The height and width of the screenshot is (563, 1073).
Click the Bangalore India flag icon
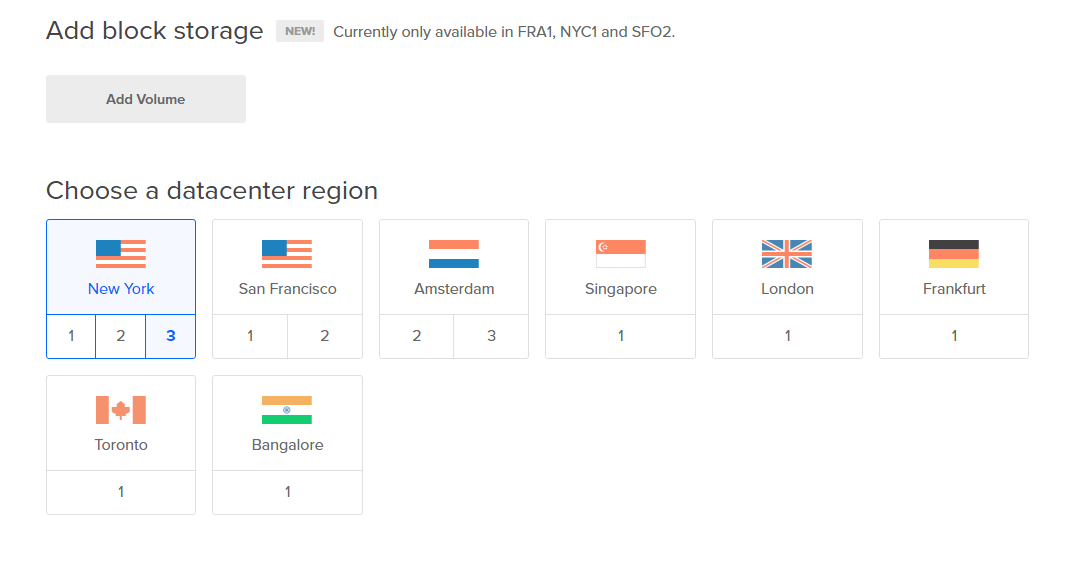coord(287,410)
